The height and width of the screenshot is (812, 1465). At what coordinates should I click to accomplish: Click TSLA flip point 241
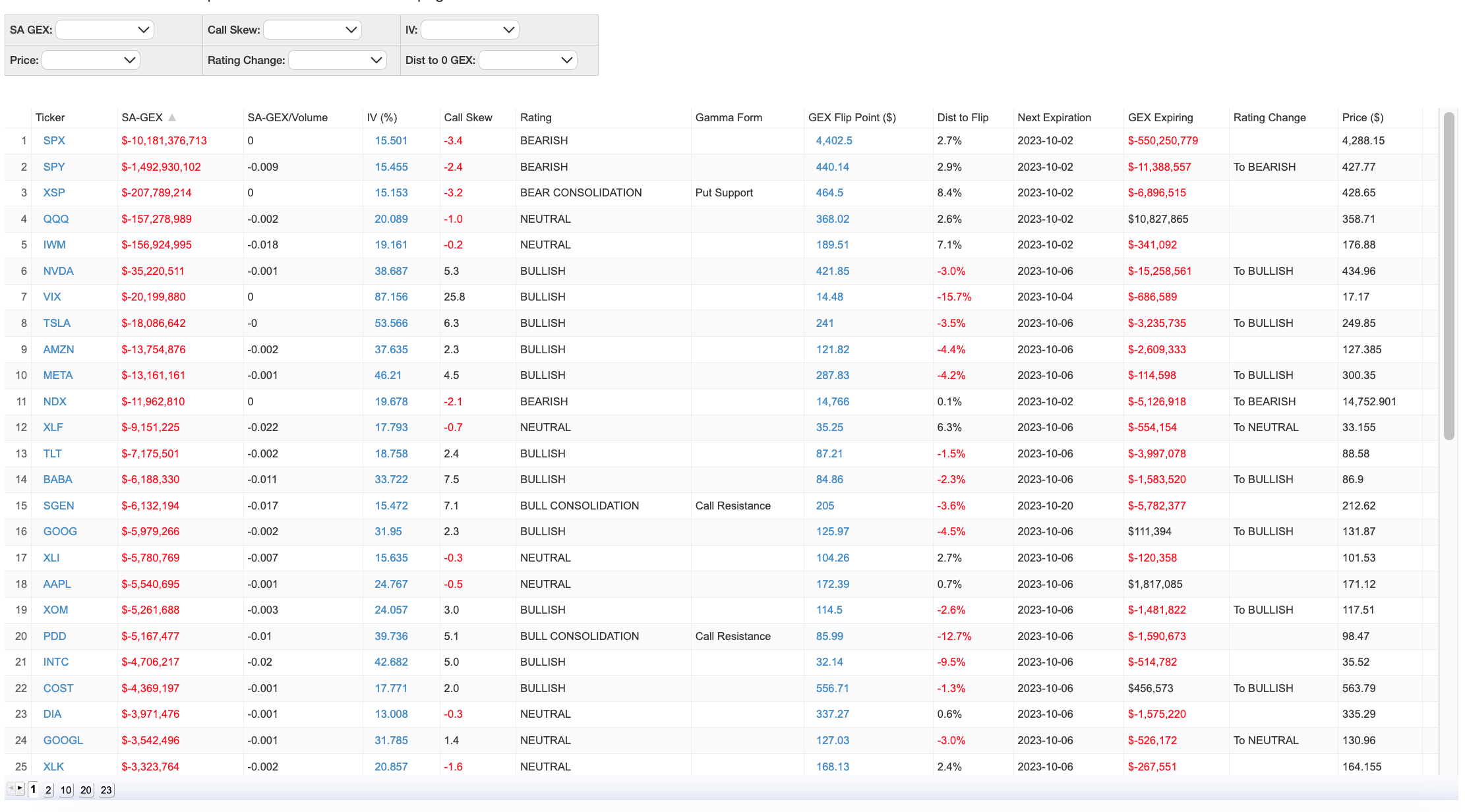[x=825, y=323]
